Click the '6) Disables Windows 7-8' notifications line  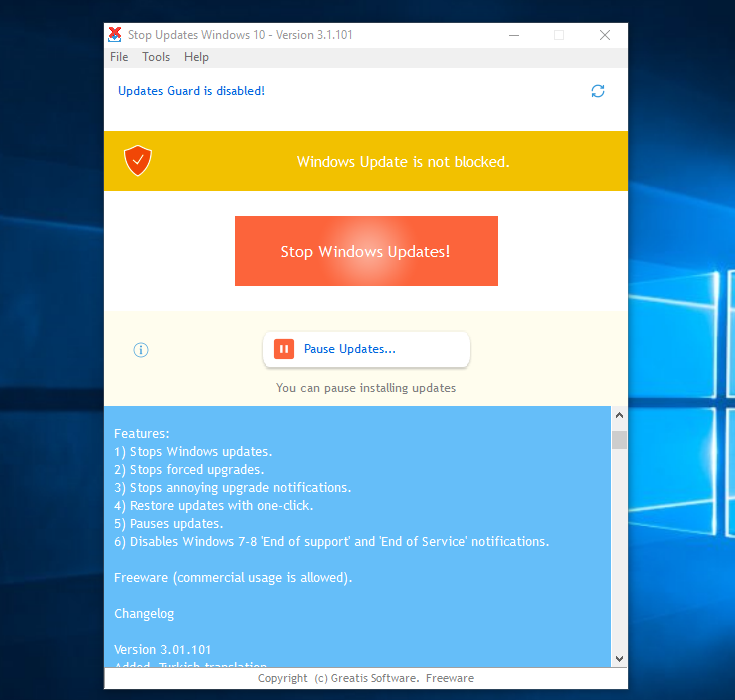click(331, 542)
